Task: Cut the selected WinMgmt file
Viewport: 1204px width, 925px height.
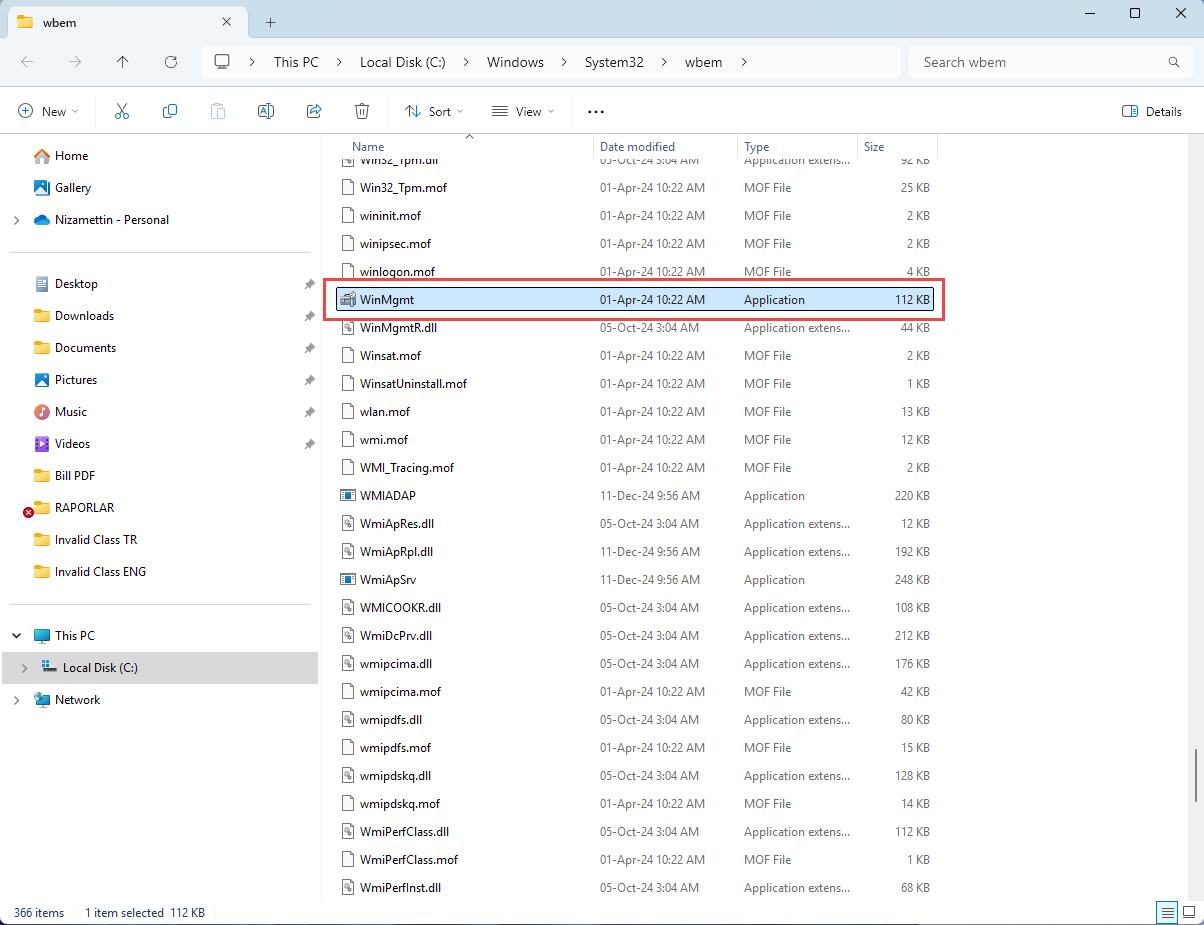Action: 121,111
